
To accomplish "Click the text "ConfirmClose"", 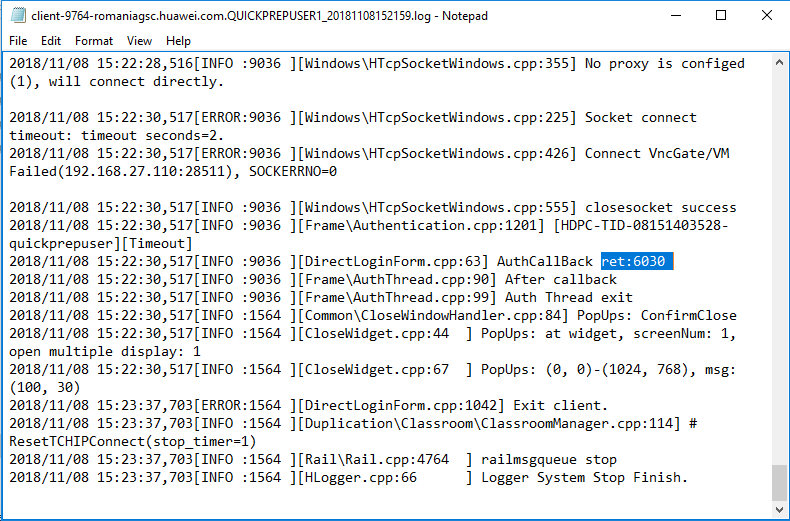I will [x=689, y=316].
